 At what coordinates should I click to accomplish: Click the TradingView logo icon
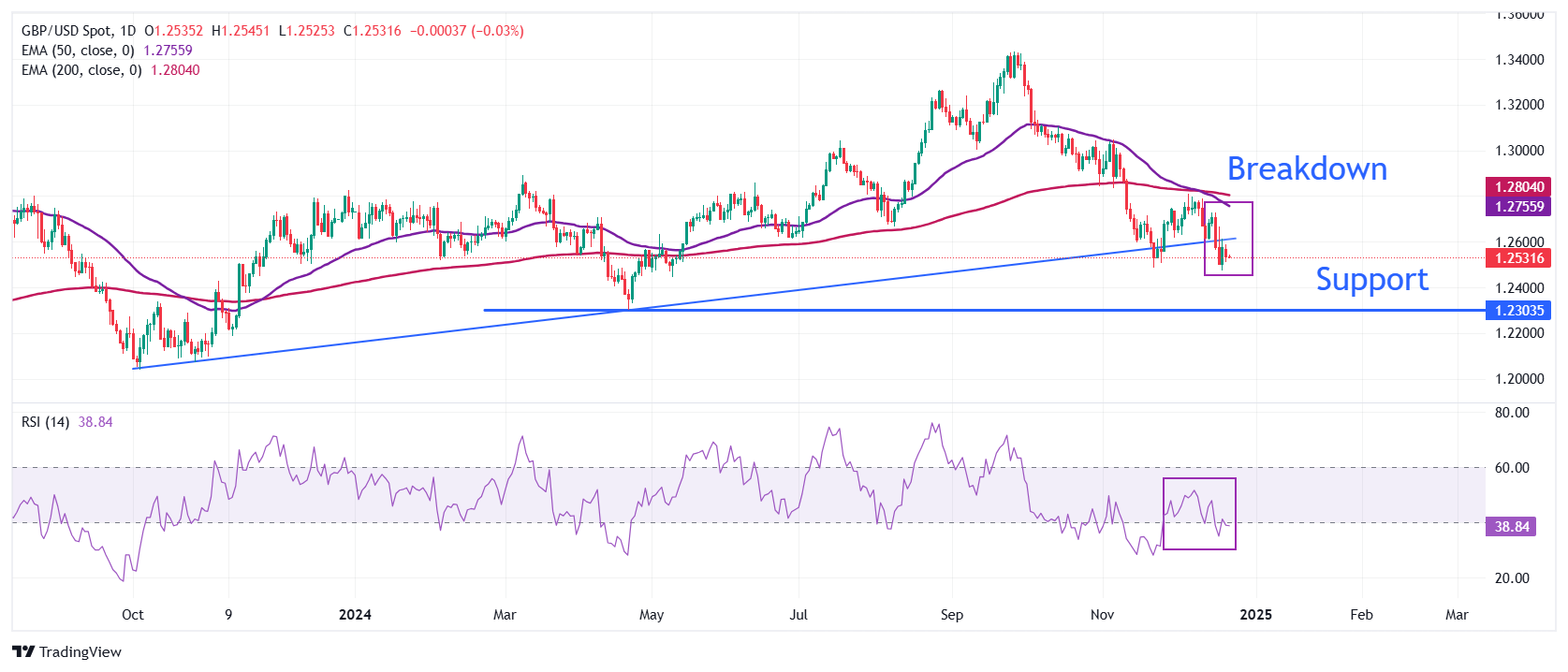[23, 652]
